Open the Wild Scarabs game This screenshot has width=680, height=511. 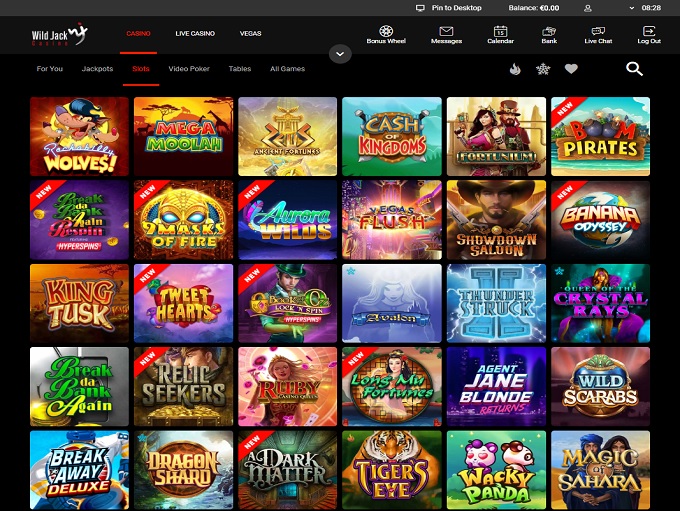(601, 387)
